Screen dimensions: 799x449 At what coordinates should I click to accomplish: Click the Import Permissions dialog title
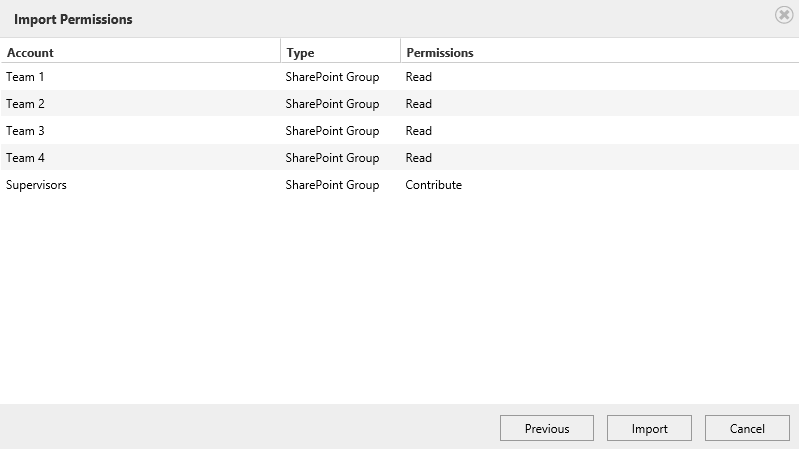tap(73, 19)
